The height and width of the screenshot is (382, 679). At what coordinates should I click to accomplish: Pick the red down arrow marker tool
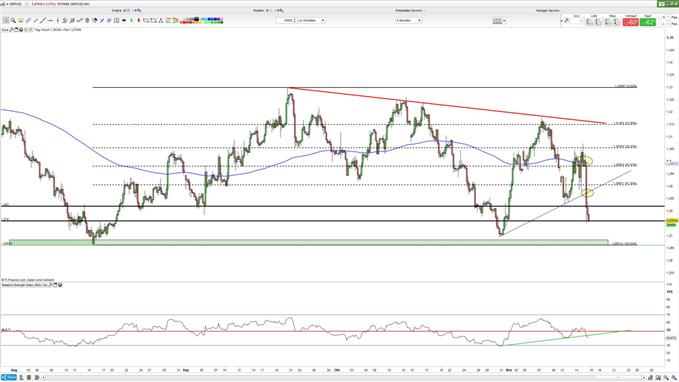139,20
